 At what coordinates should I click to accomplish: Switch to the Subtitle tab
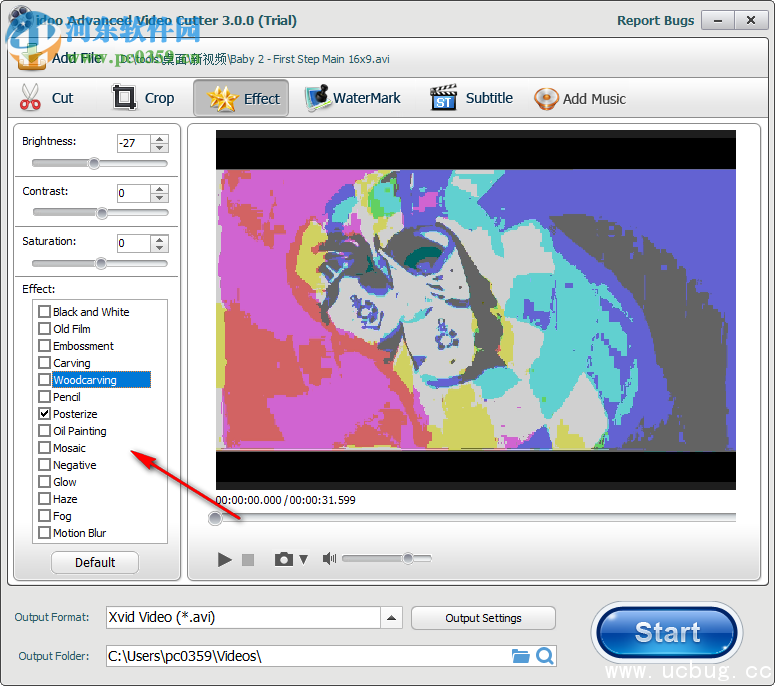pyautogui.click(x=472, y=98)
